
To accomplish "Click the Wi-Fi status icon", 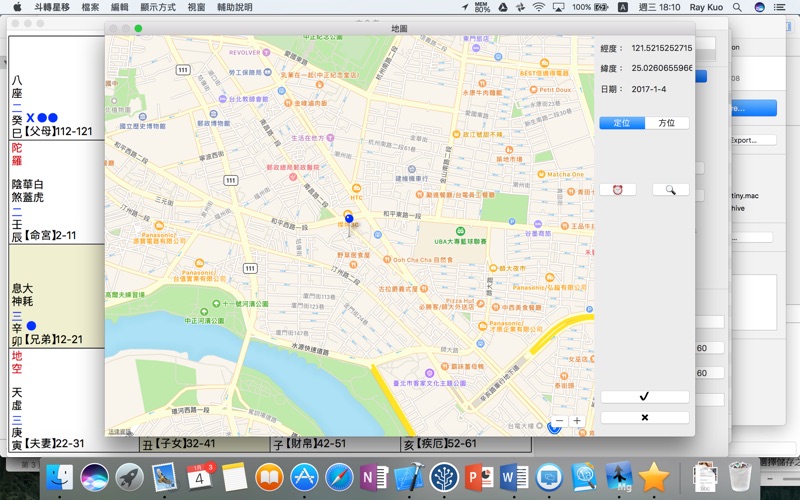I will (539, 7).
